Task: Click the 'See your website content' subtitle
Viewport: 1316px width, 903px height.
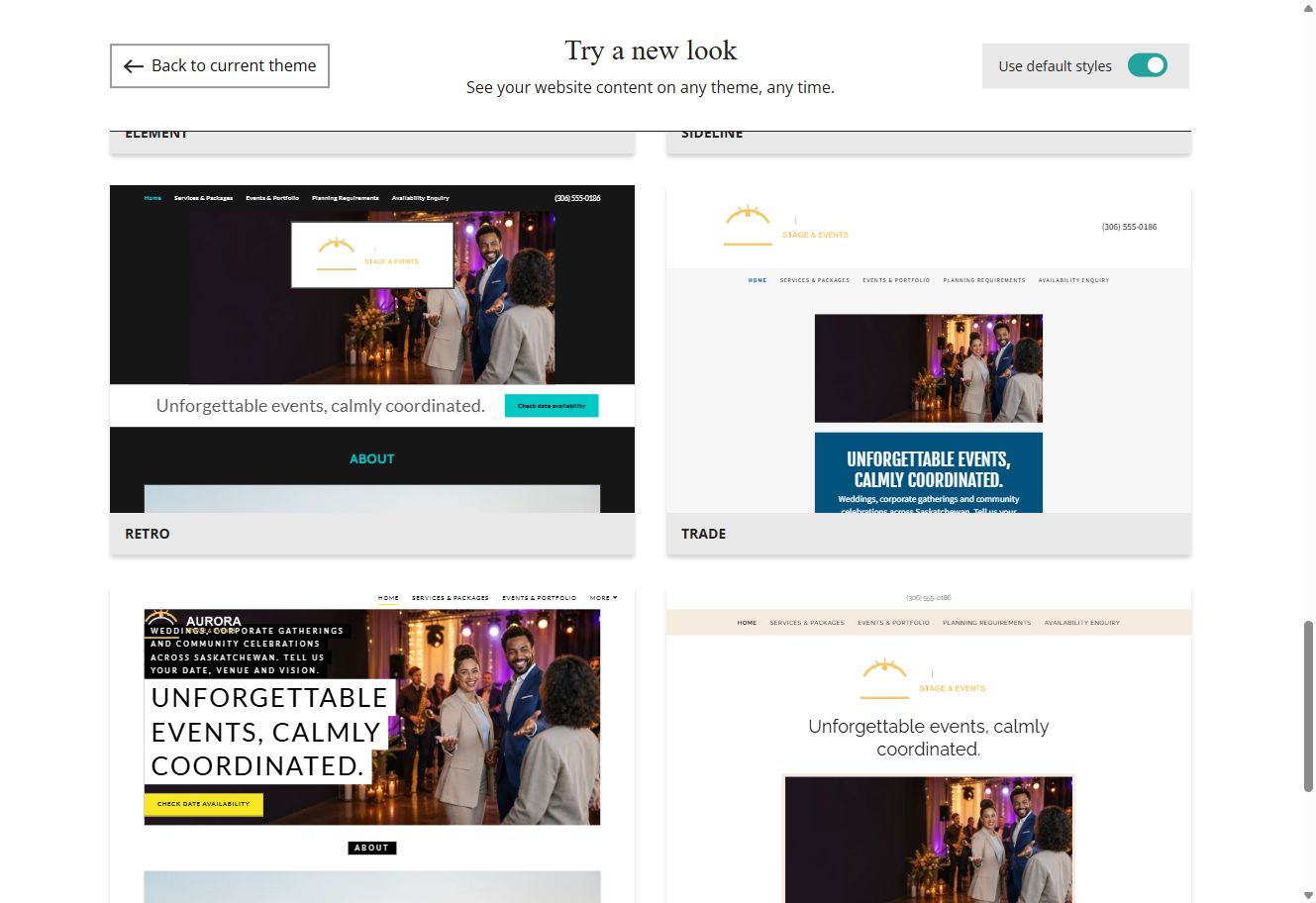Action: pyautogui.click(x=651, y=87)
